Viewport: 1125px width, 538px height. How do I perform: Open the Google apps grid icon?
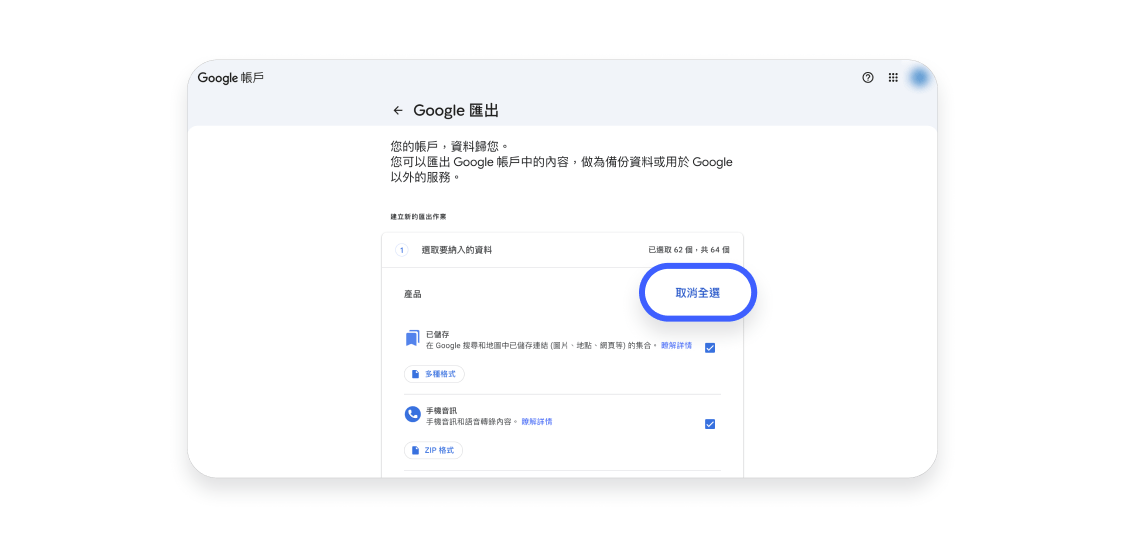893,77
